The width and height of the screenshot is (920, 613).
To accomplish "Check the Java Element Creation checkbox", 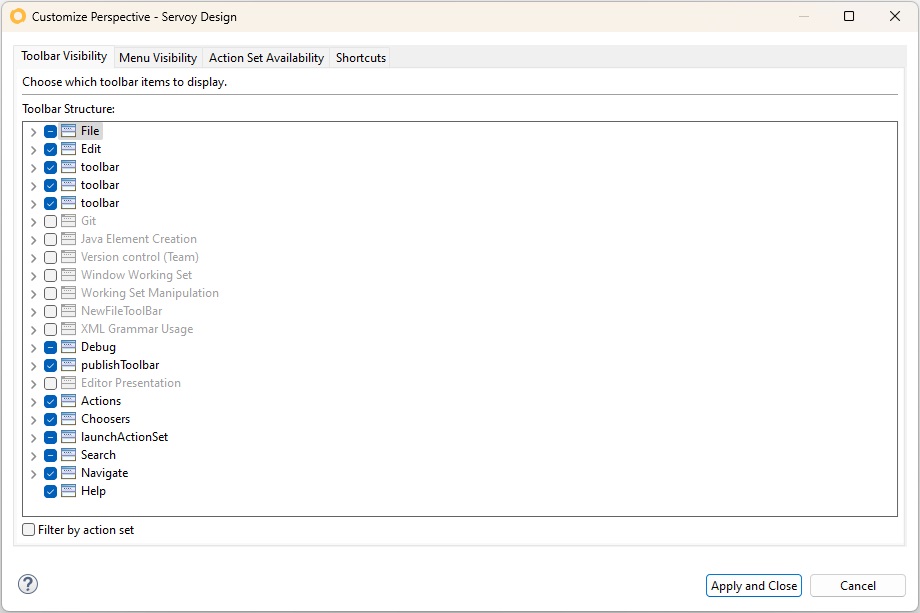I will (x=50, y=239).
